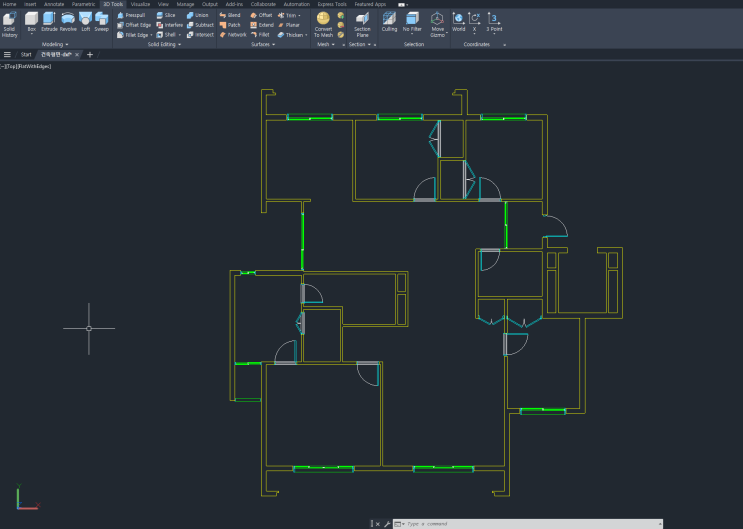
Task: Switch to the Start file tab
Action: coord(26,55)
